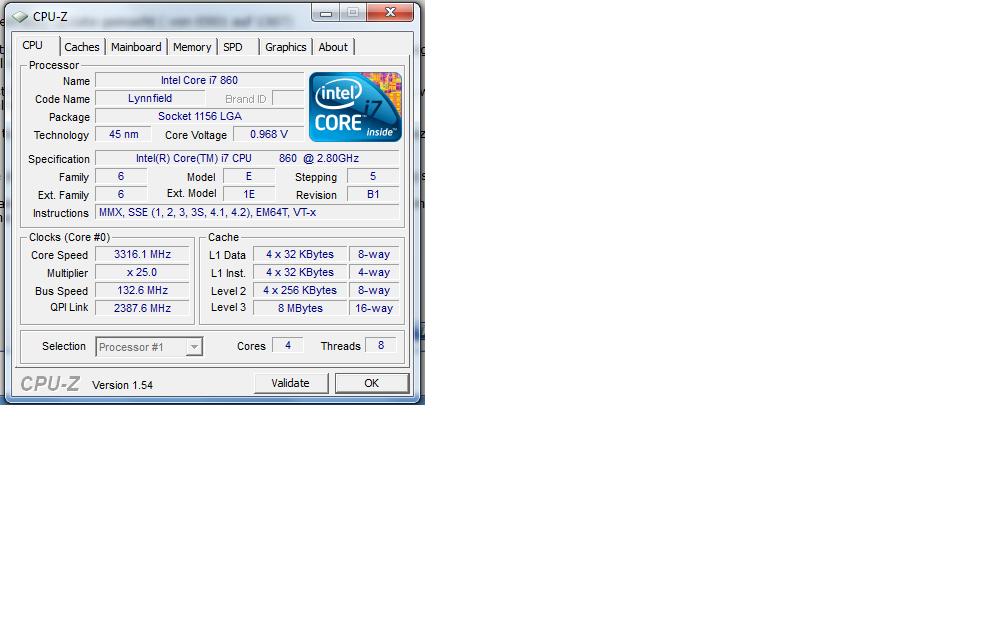The width and height of the screenshot is (1008, 630).
Task: Click the OK button
Action: tap(372, 383)
